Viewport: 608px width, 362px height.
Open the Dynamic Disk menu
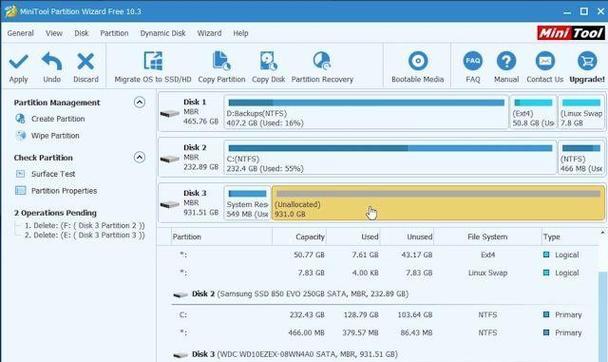163,33
